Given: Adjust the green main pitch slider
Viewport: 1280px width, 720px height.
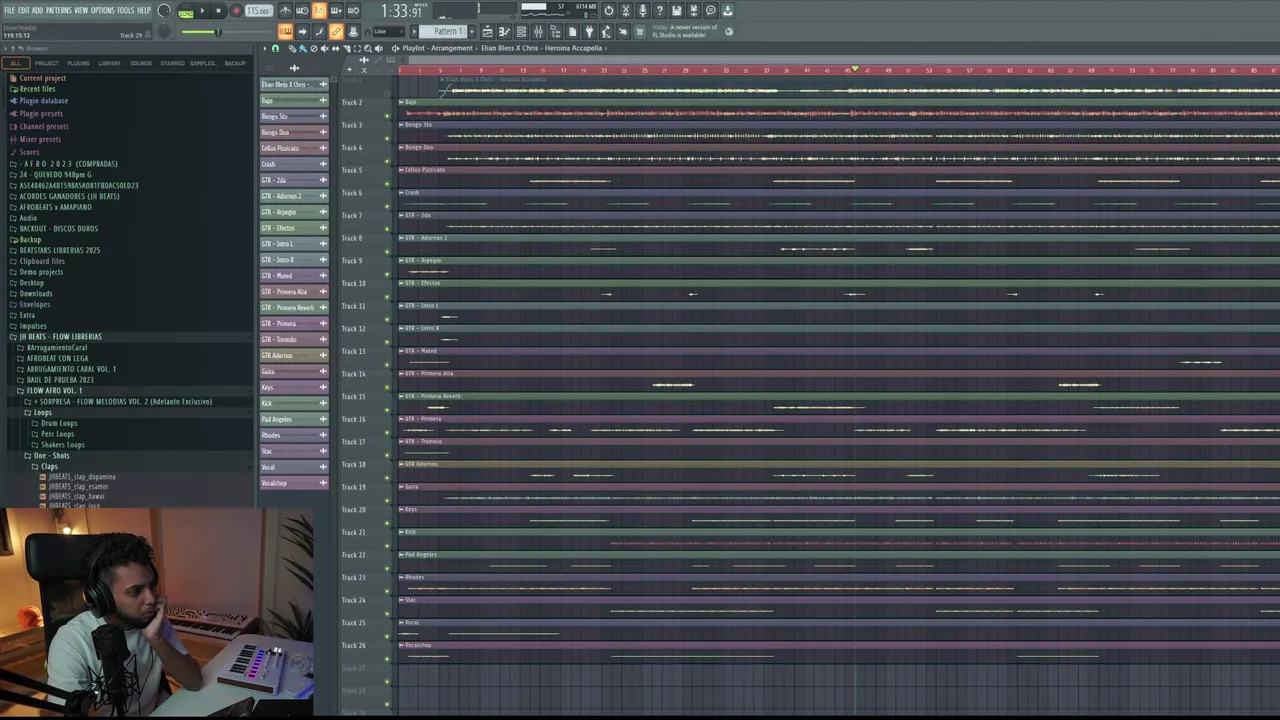Looking at the screenshot, I should (225, 31).
